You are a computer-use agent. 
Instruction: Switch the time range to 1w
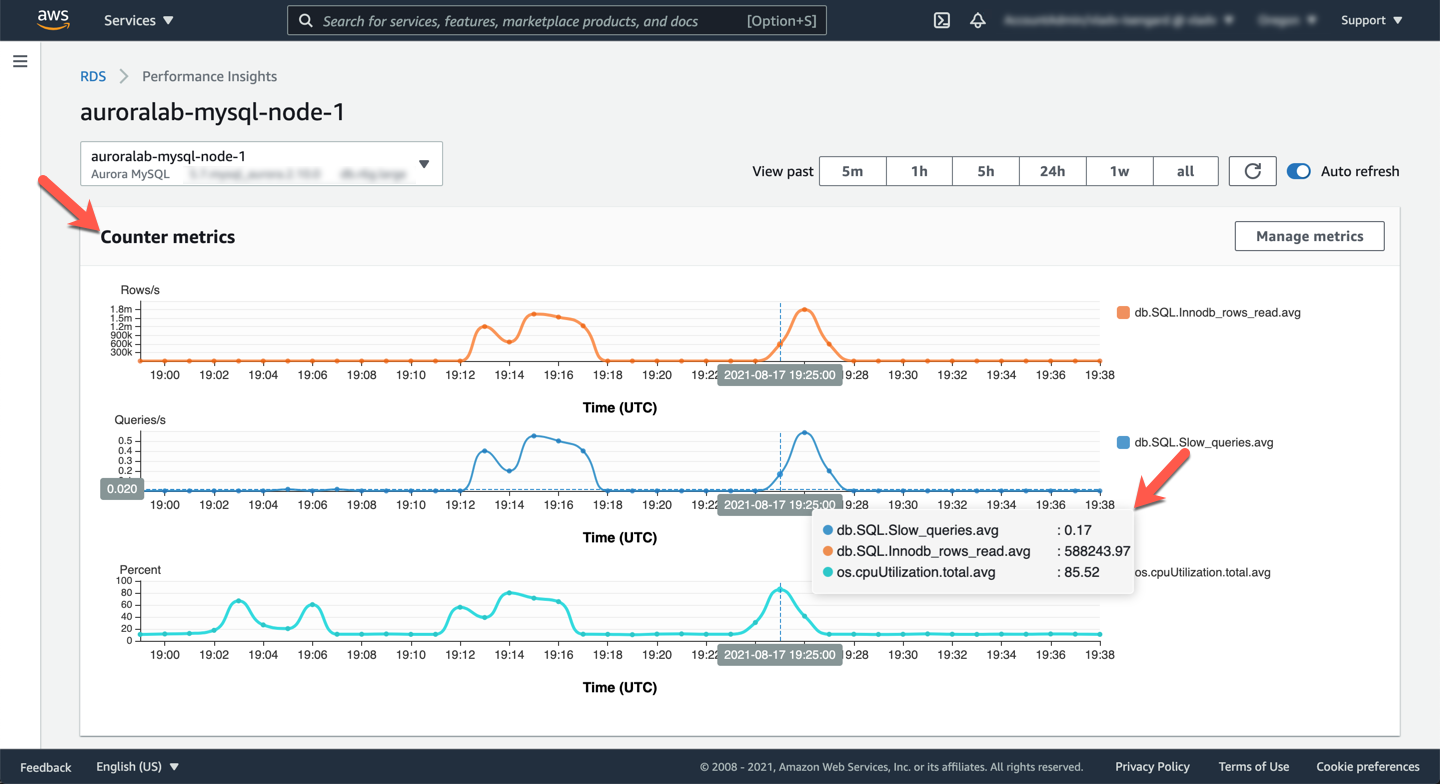1119,171
